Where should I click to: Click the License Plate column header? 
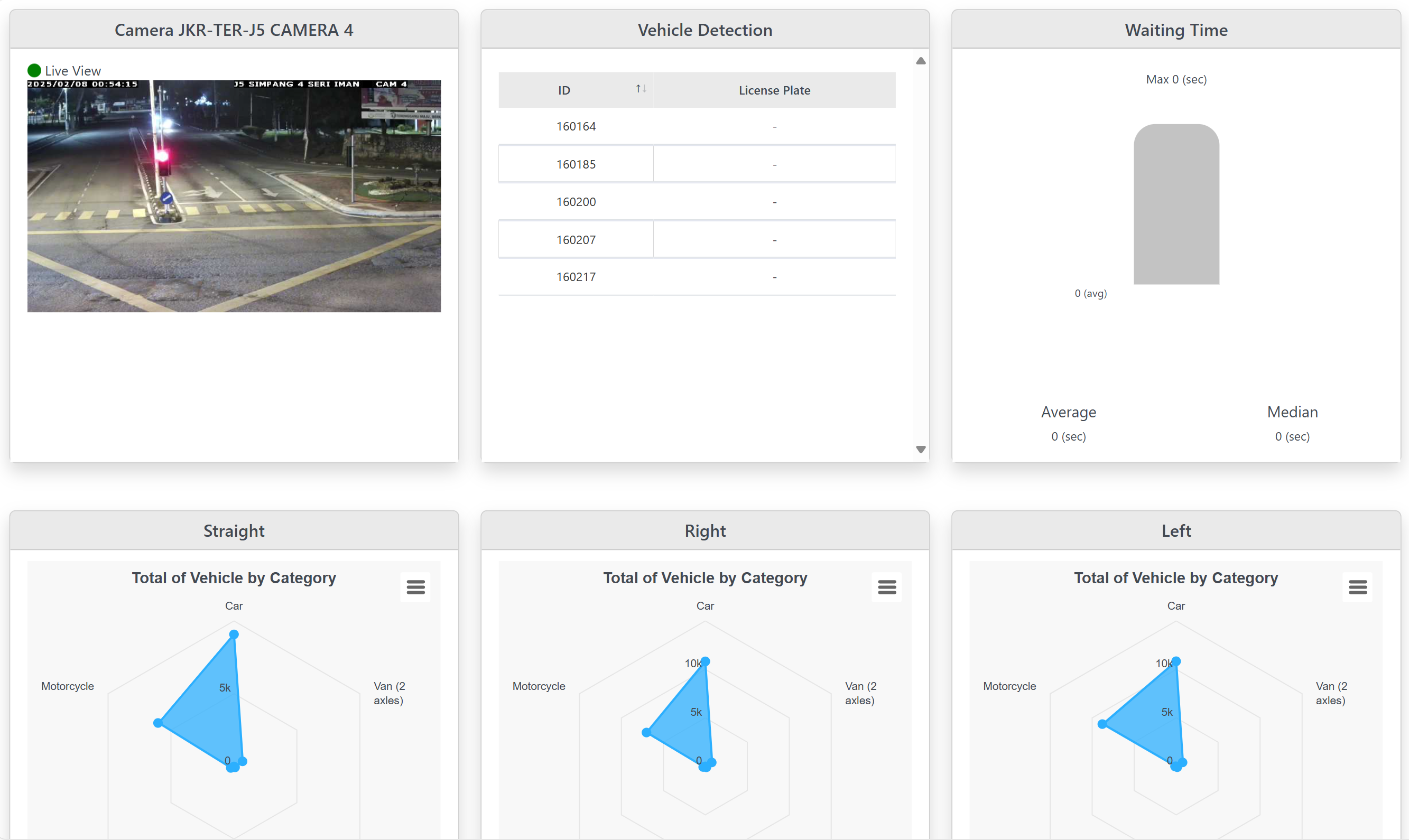774,90
